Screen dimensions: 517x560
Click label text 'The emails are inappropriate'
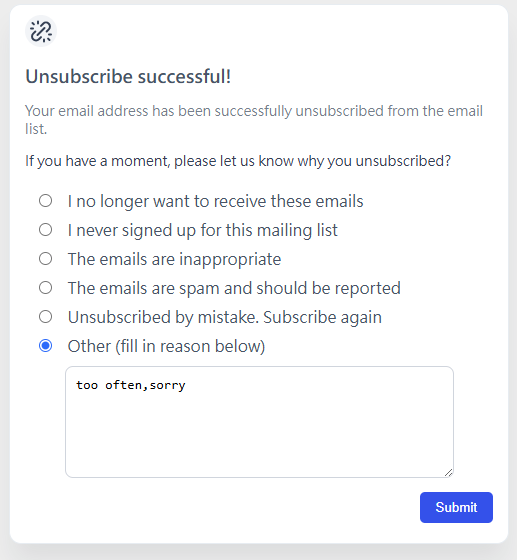(x=174, y=259)
